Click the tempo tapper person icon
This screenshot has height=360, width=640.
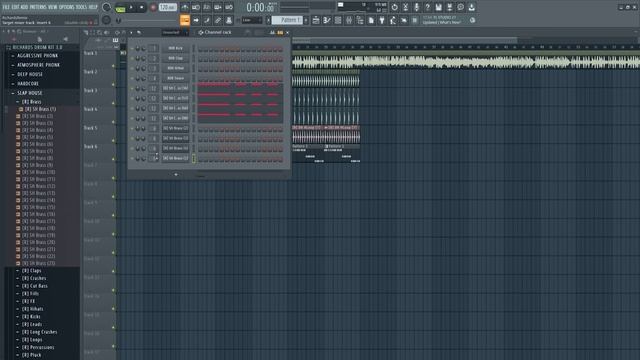393,20
